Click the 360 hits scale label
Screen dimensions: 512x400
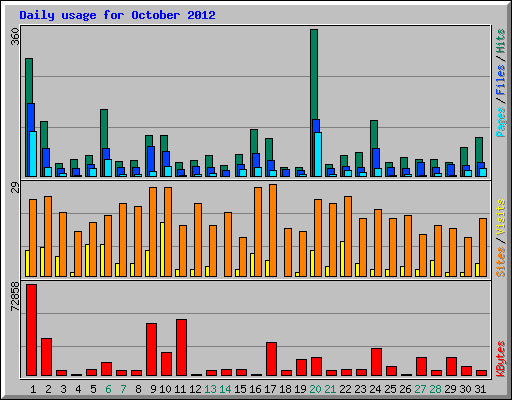click(x=15, y=37)
